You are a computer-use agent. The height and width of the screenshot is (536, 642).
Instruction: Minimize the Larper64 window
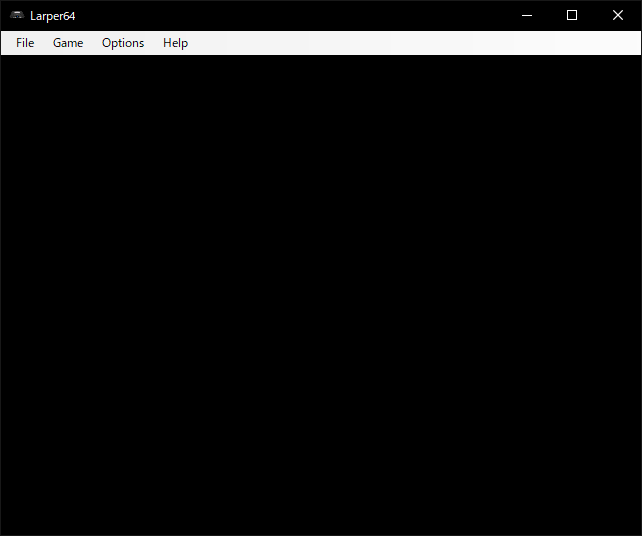[526, 15]
